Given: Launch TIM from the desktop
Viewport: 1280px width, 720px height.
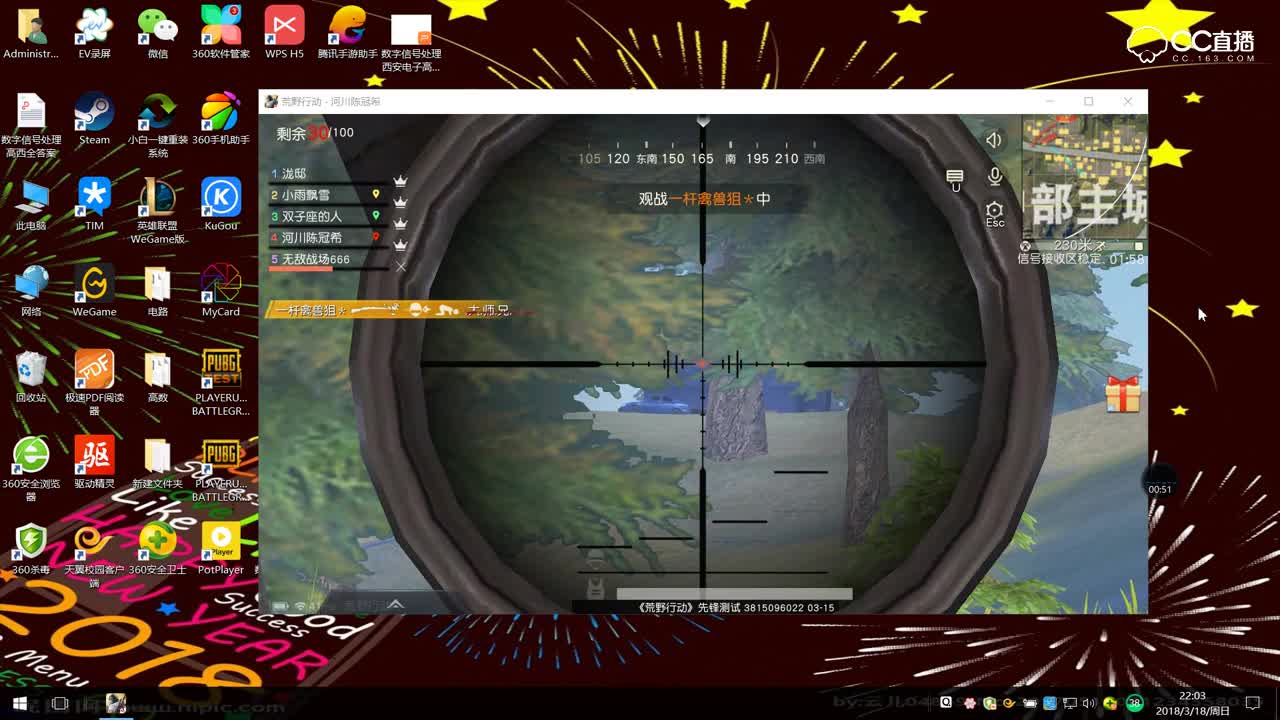Looking at the screenshot, I should click(94, 206).
